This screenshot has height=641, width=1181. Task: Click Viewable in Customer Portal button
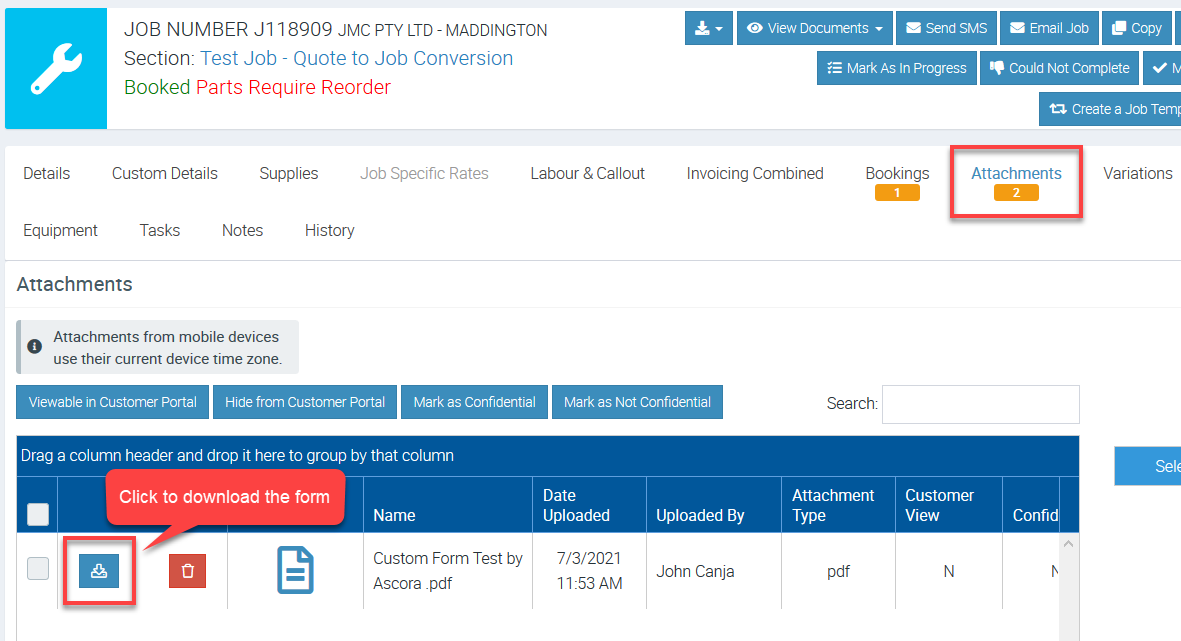(x=113, y=402)
